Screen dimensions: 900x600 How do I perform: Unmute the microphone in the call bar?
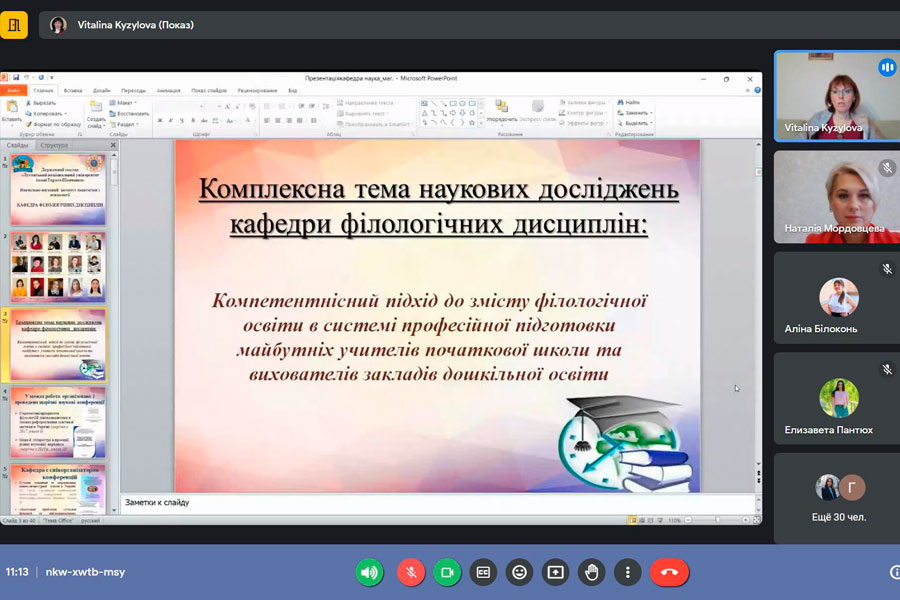(x=410, y=572)
